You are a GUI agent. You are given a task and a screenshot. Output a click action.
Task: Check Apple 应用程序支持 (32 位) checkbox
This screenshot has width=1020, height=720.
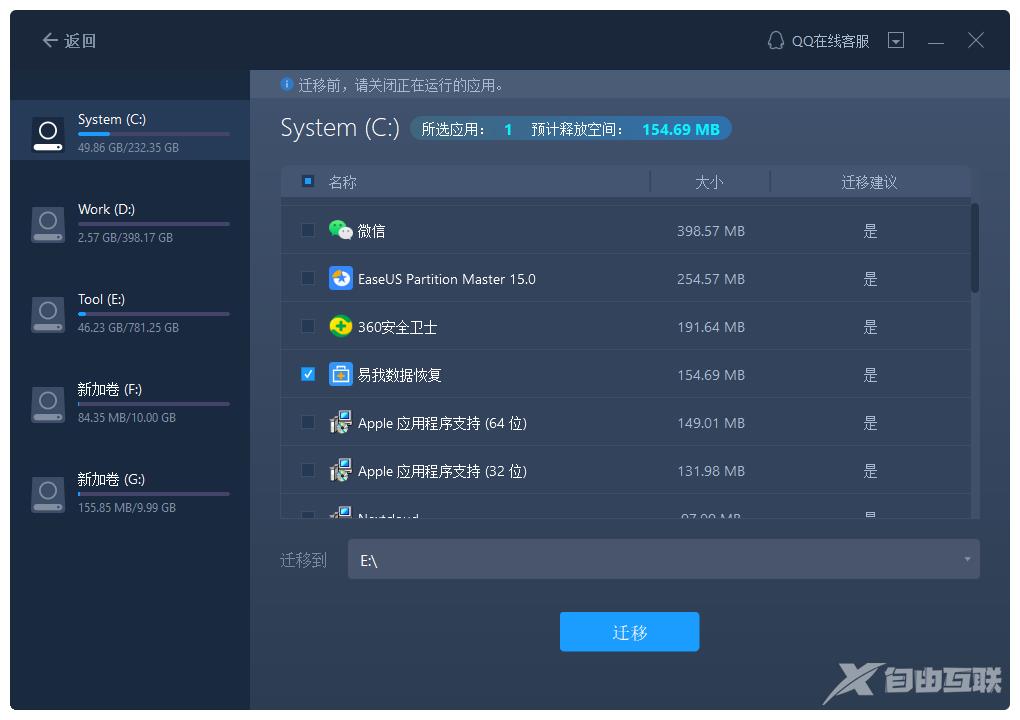pos(308,470)
